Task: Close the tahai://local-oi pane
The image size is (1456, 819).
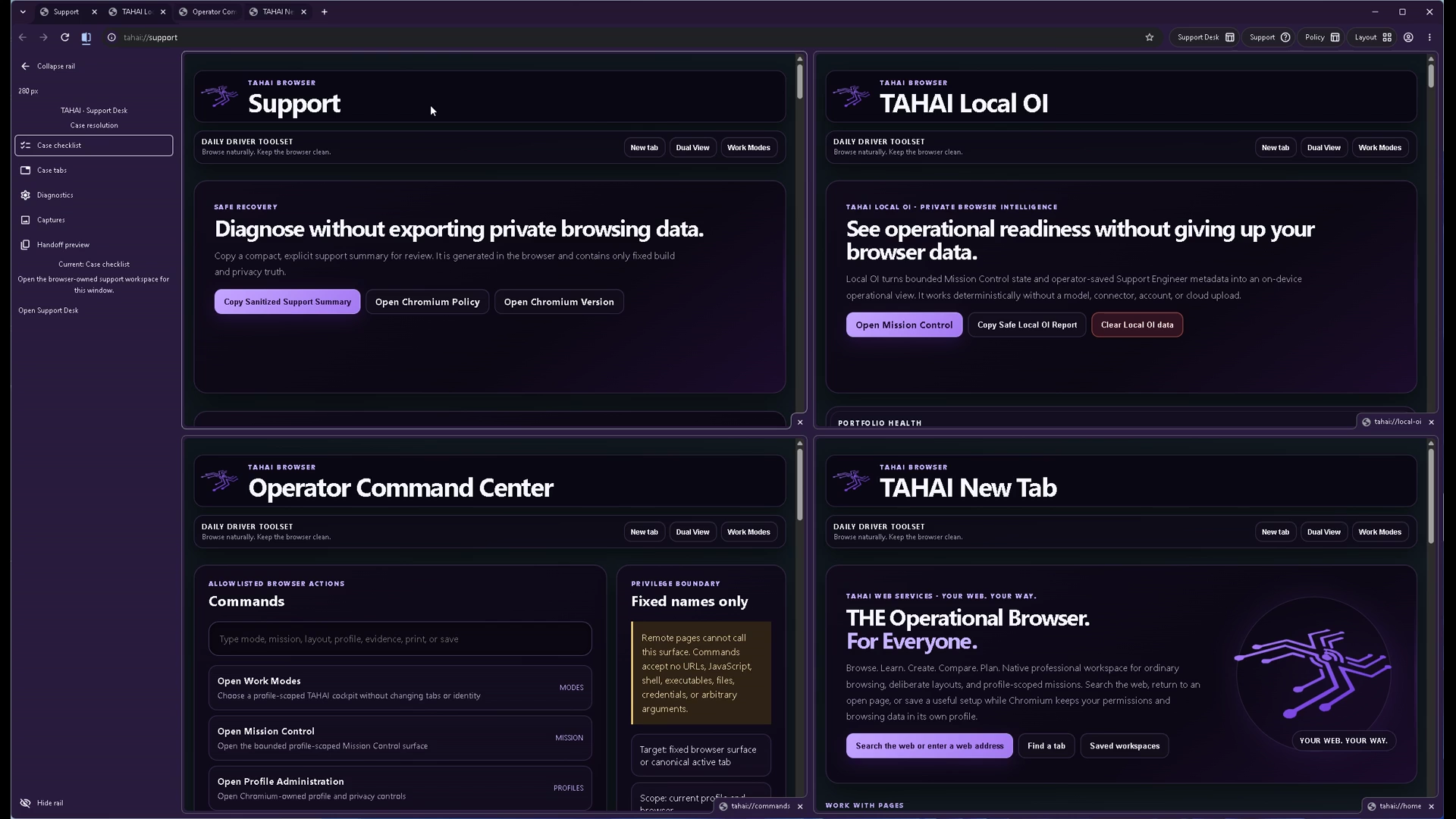Action: (1432, 422)
